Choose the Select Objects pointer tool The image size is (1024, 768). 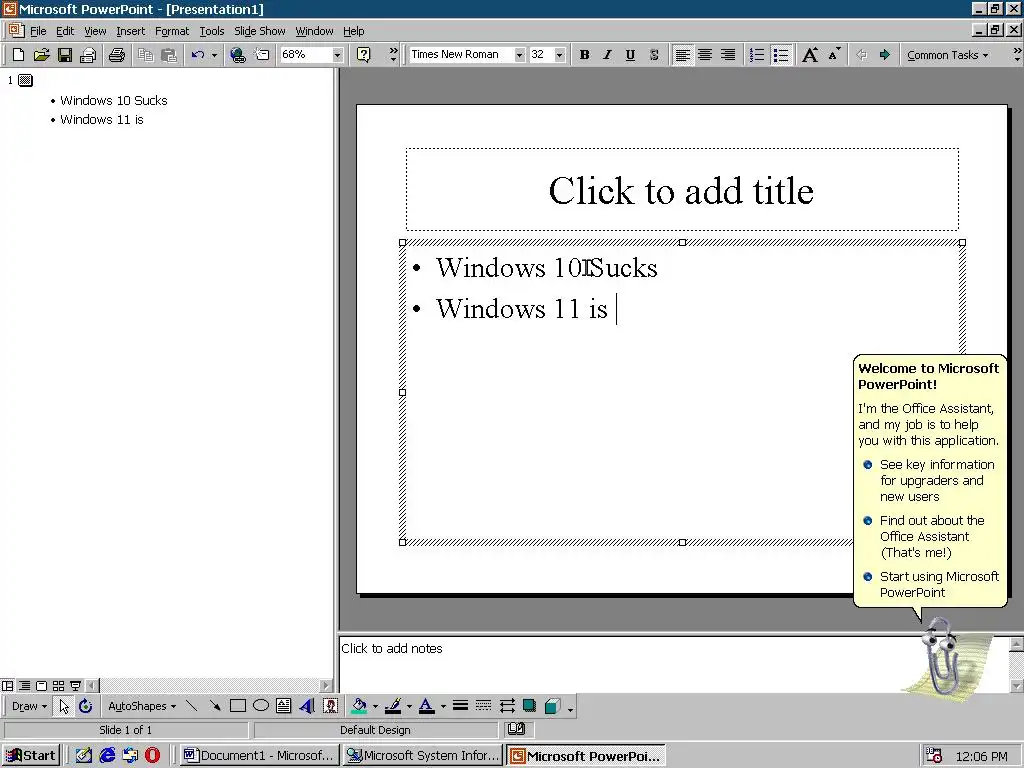pyautogui.click(x=63, y=706)
